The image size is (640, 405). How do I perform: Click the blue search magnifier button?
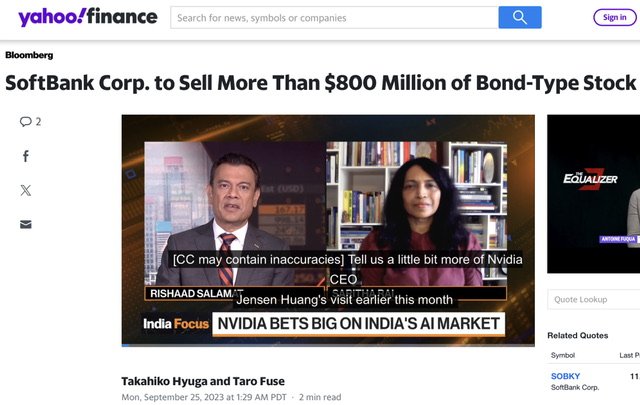point(520,18)
